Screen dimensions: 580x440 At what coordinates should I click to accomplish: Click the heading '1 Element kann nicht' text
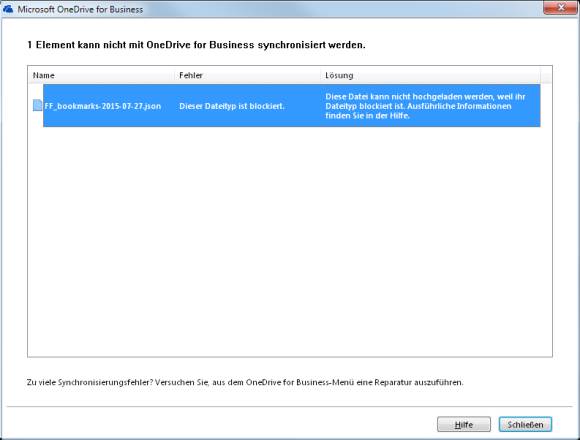(x=196, y=45)
